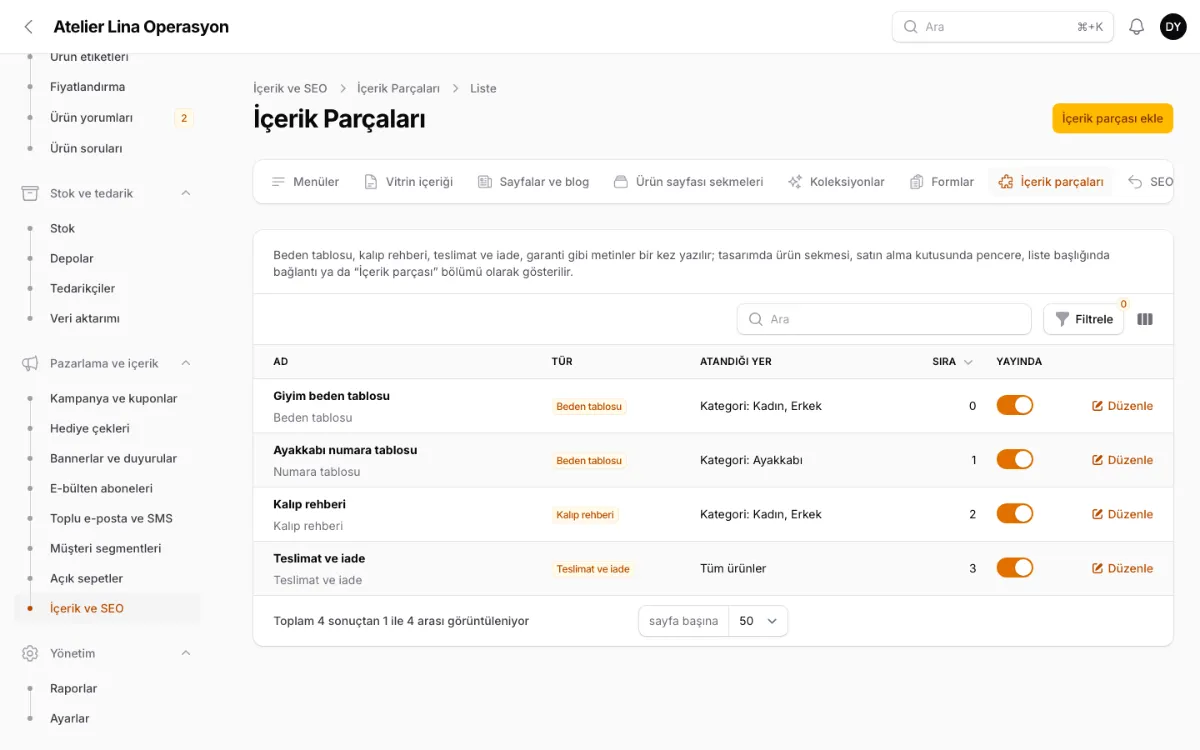Open the sayfa başına 50 dropdown
The height and width of the screenshot is (750, 1200).
[x=758, y=621]
